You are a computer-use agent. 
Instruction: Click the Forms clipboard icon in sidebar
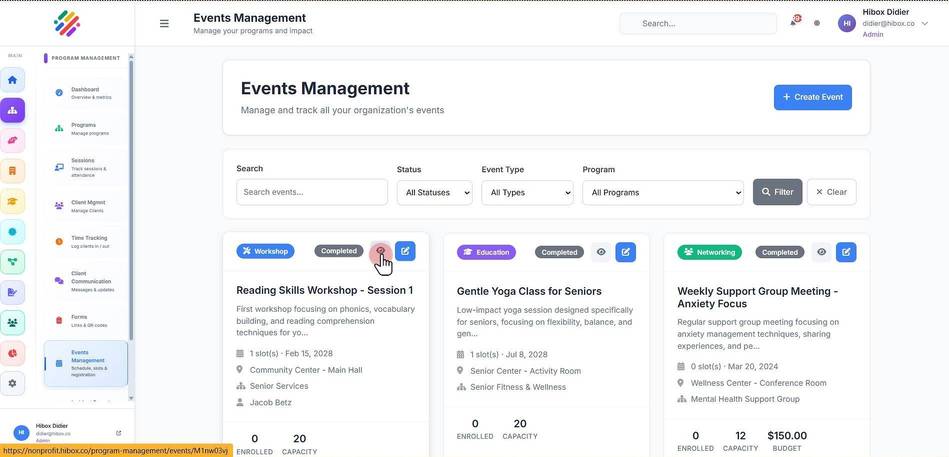[x=59, y=320]
